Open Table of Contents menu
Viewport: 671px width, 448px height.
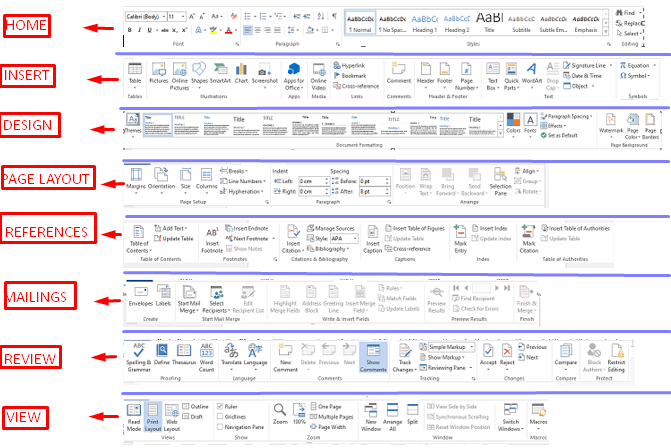click(x=139, y=239)
